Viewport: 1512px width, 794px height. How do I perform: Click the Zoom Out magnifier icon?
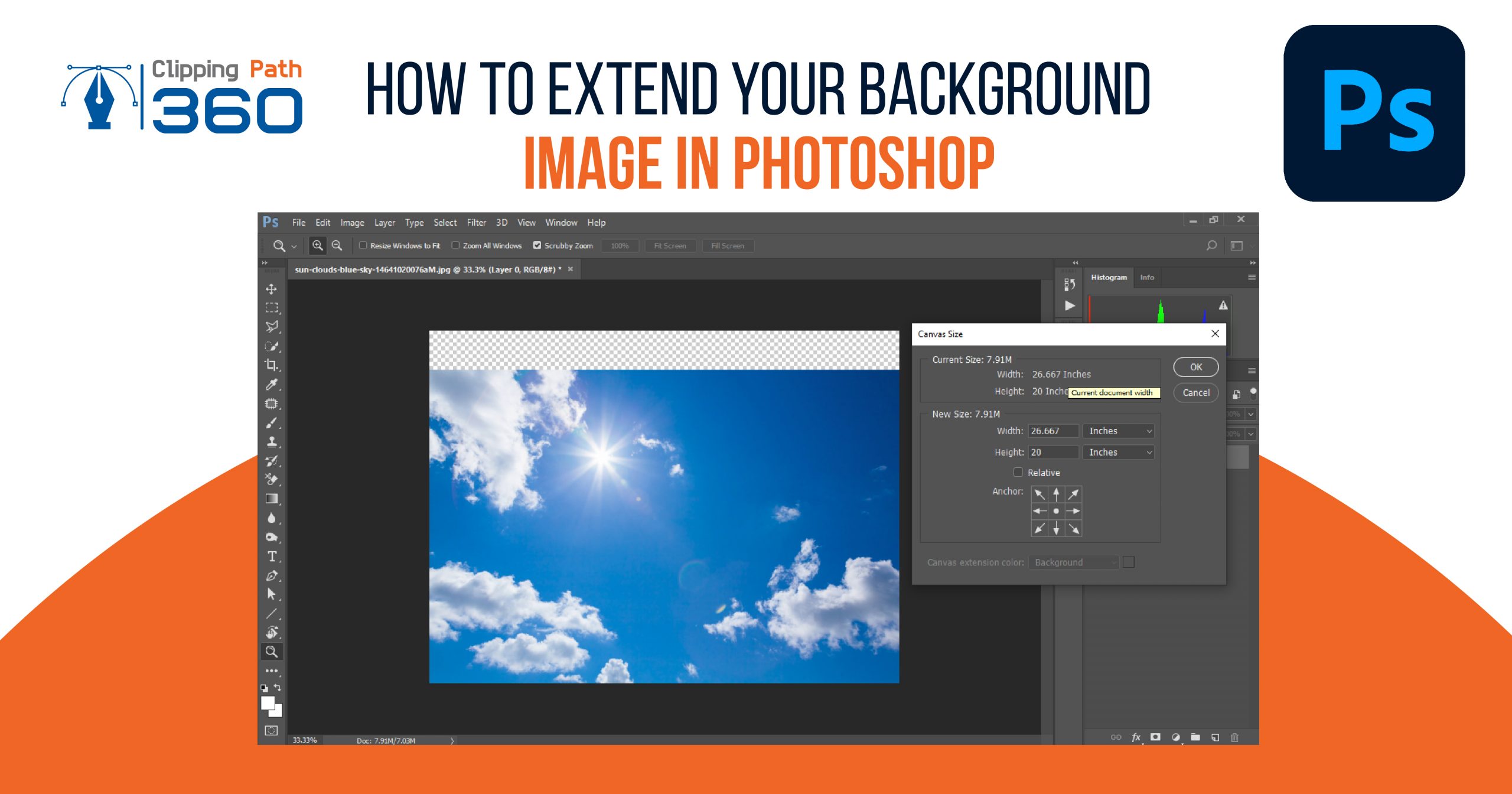point(337,245)
